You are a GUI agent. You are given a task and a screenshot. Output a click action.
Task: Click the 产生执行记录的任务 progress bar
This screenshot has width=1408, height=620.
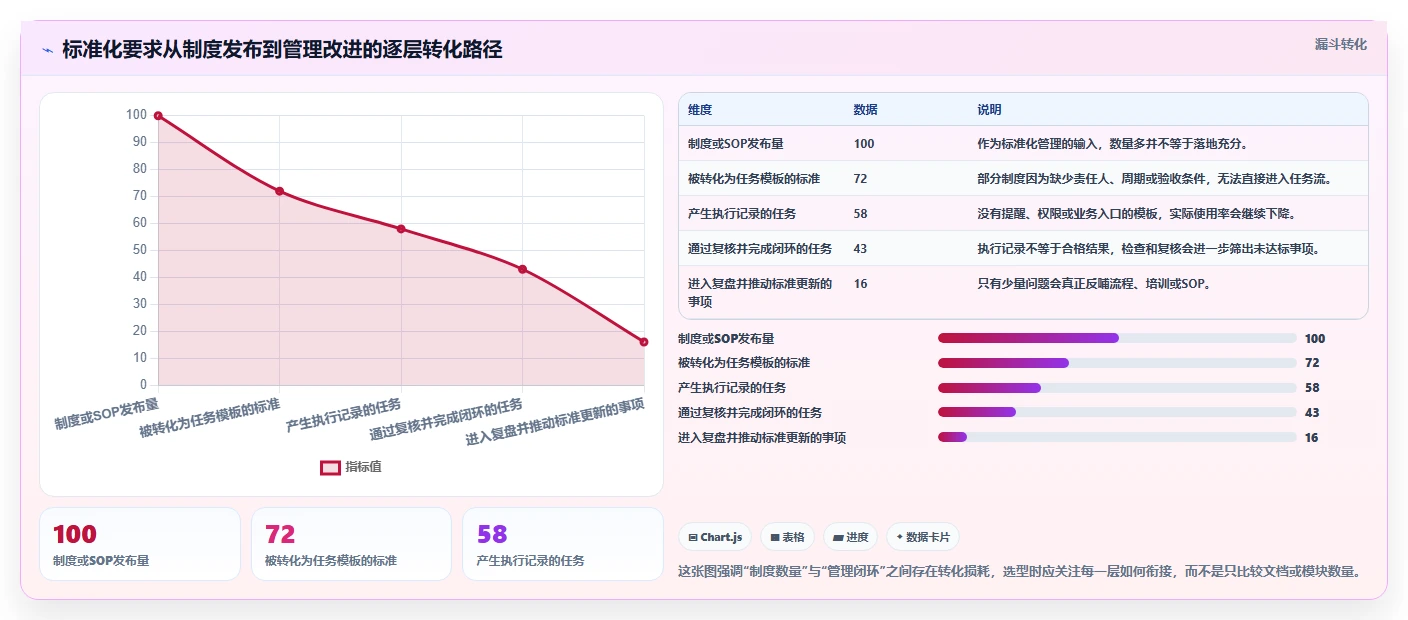point(1117,388)
